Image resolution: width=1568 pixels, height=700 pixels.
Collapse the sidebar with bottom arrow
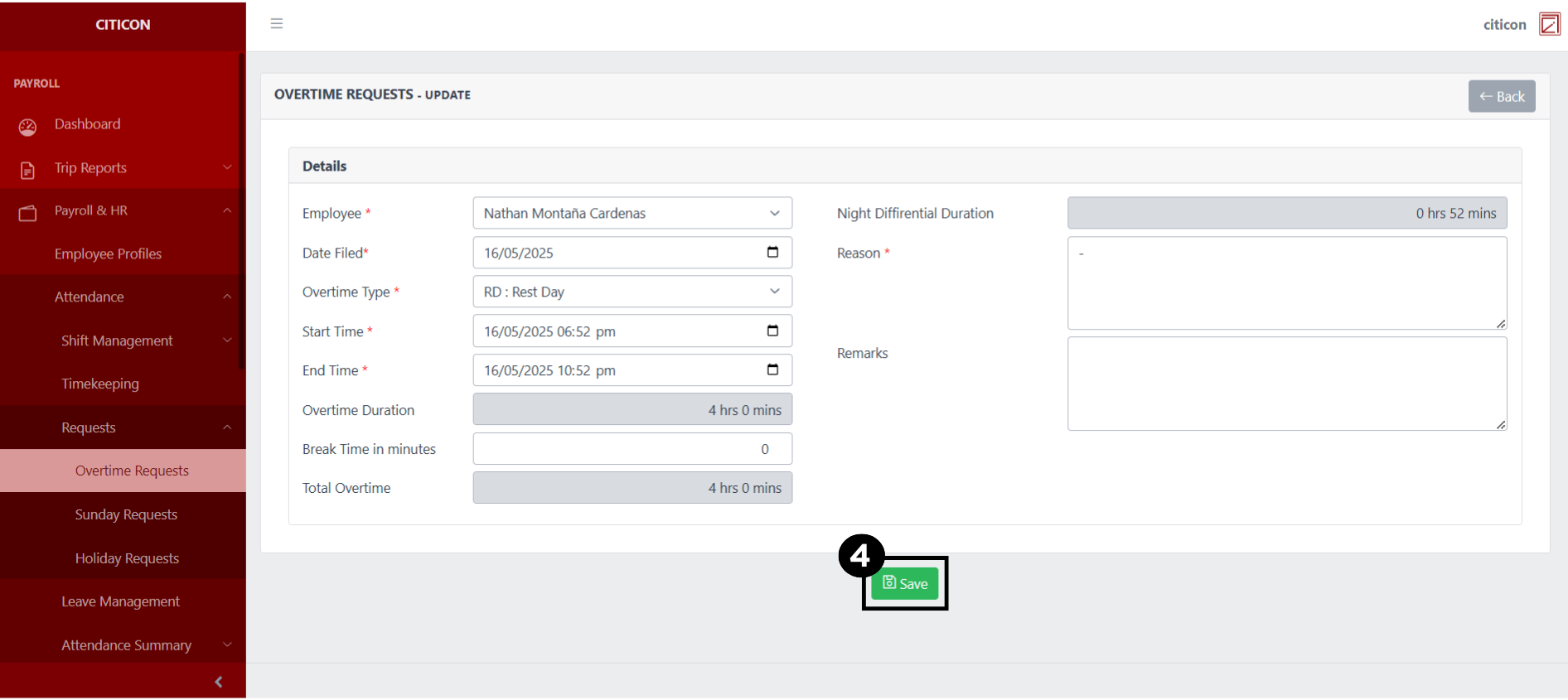[x=219, y=682]
